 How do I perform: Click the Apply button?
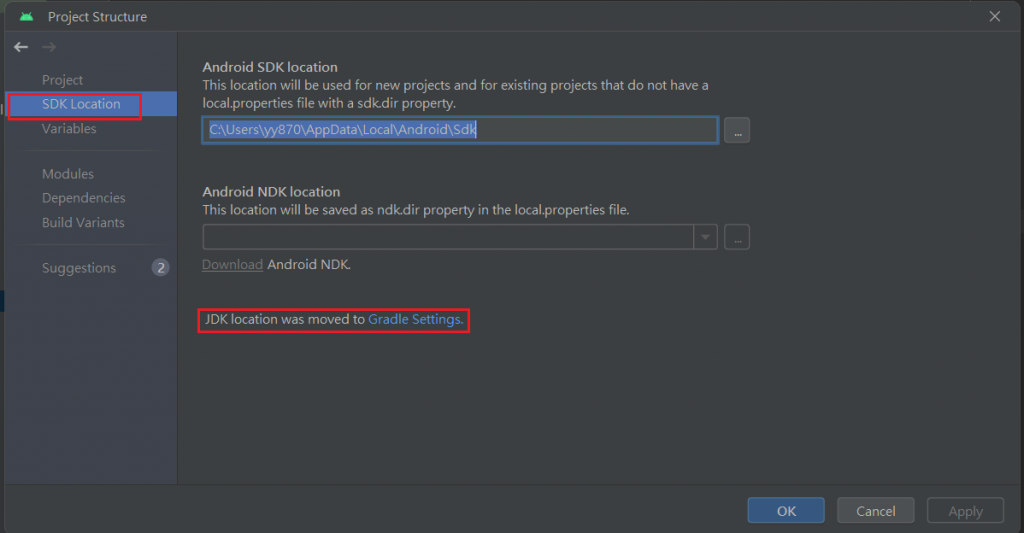965,511
